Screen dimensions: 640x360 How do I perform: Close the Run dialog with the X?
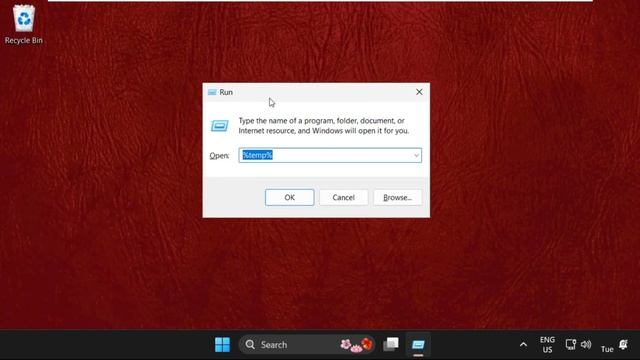(x=419, y=92)
